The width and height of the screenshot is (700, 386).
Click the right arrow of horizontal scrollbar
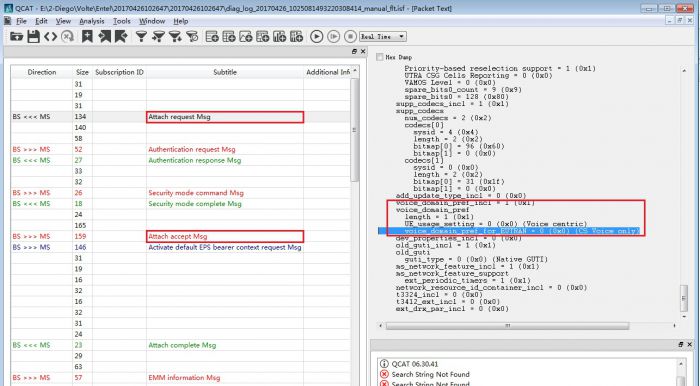(675, 326)
